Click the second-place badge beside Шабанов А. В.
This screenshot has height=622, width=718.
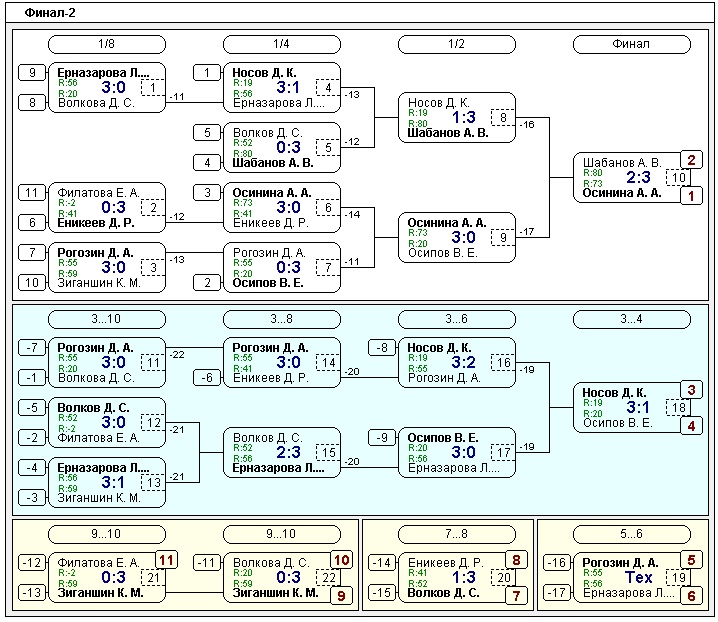pyautogui.click(x=691, y=160)
